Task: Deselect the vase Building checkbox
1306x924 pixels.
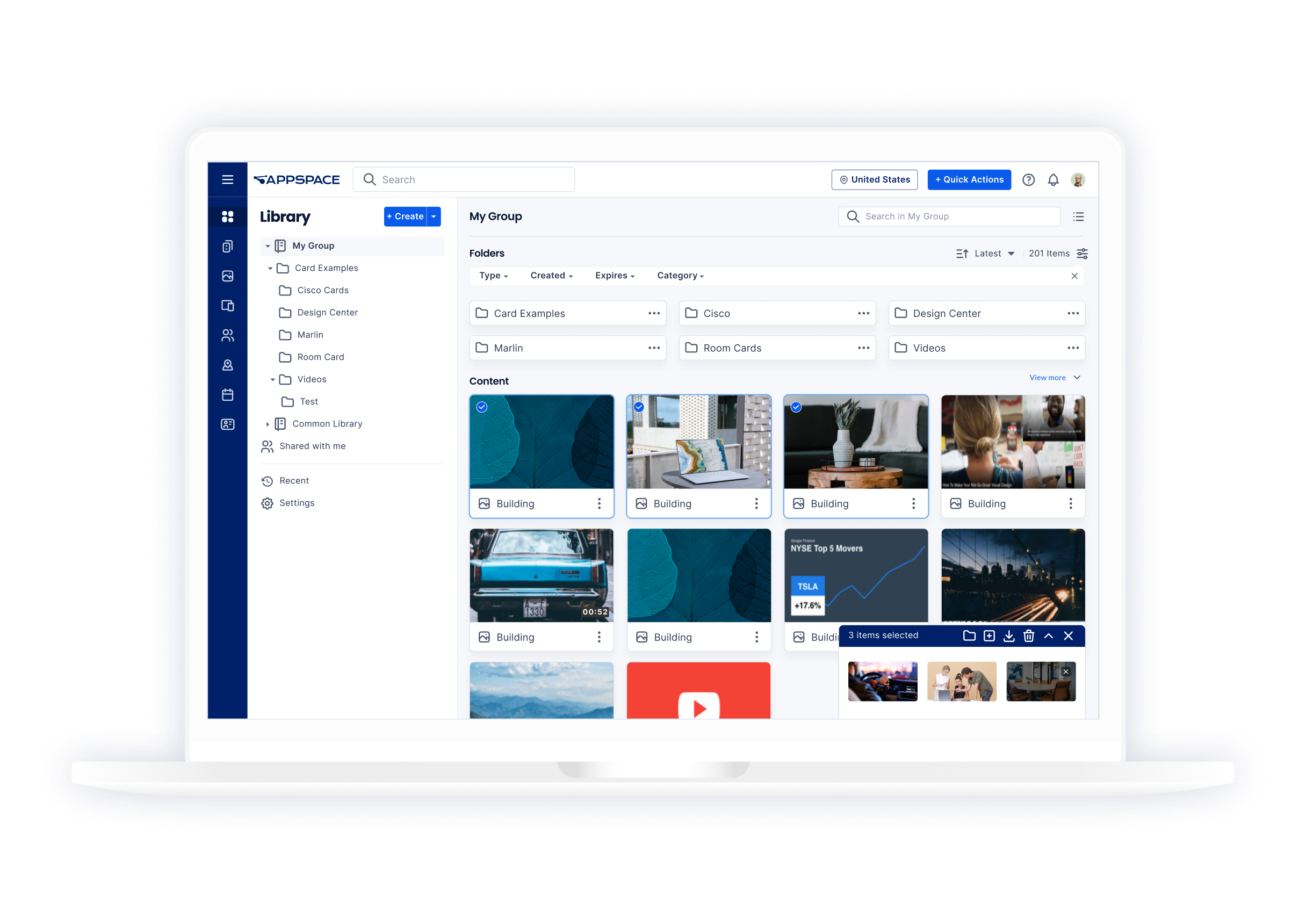Action: point(796,407)
